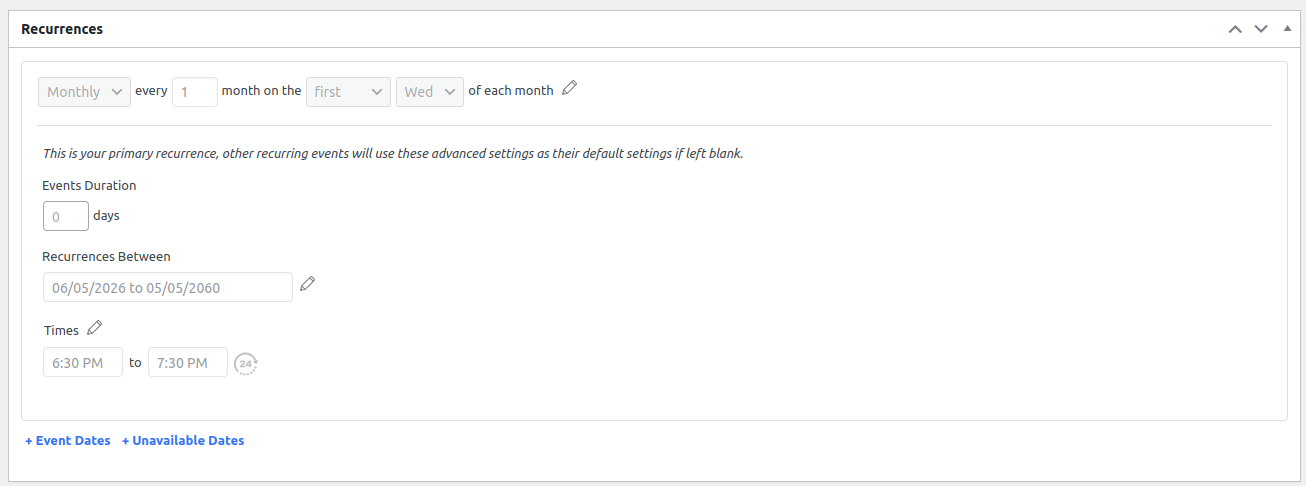This screenshot has width=1306, height=486.
Task: Click the Times label
Action: [x=61, y=330]
